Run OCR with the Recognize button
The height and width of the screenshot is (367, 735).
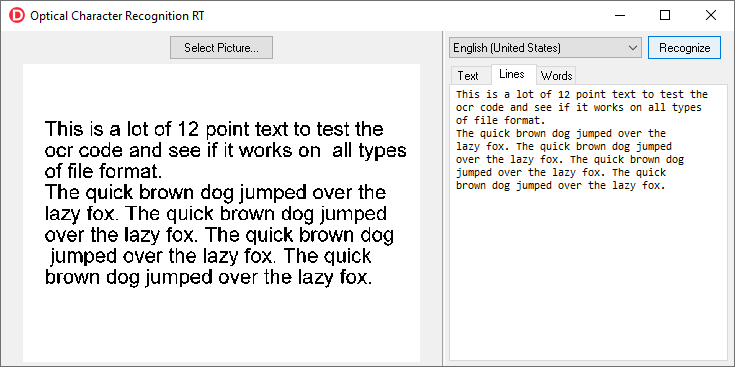684,48
